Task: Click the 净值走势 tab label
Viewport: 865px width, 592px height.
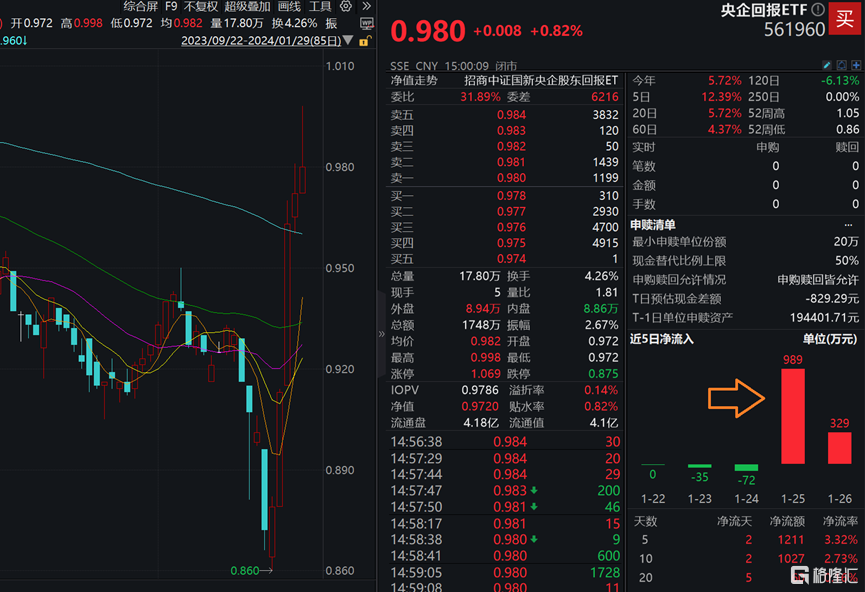Action: pyautogui.click(x=414, y=81)
